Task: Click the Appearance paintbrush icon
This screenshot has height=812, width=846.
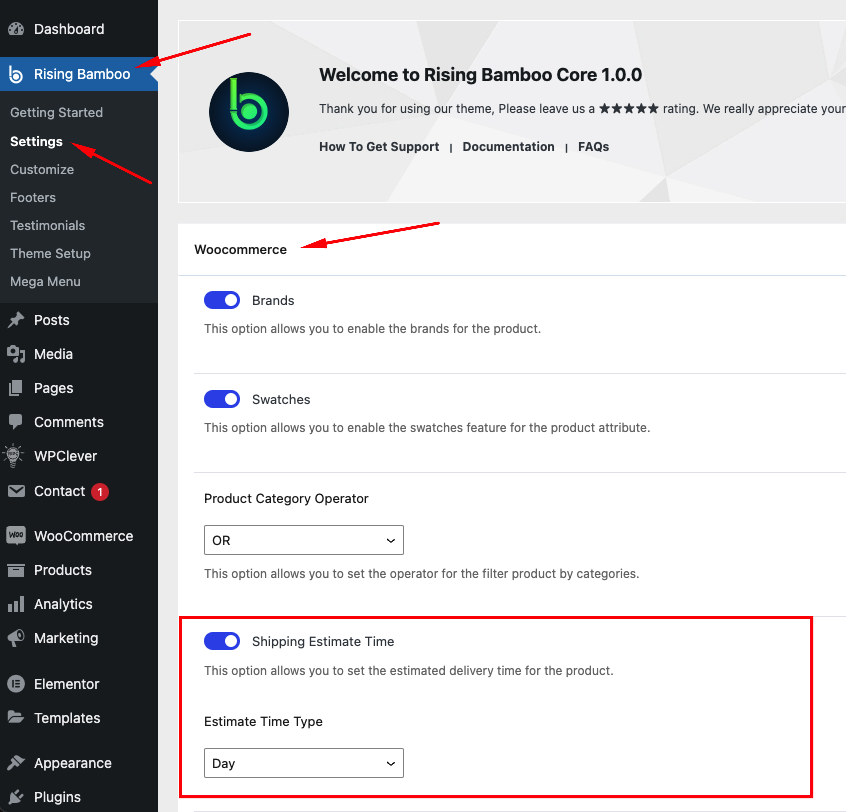Action: tap(16, 763)
